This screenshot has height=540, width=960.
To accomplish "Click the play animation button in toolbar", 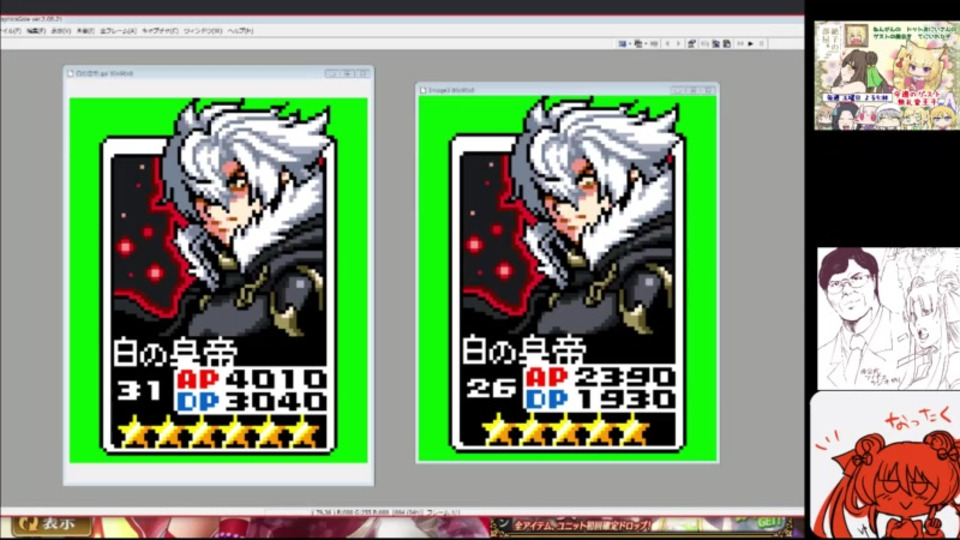I will 751,43.
